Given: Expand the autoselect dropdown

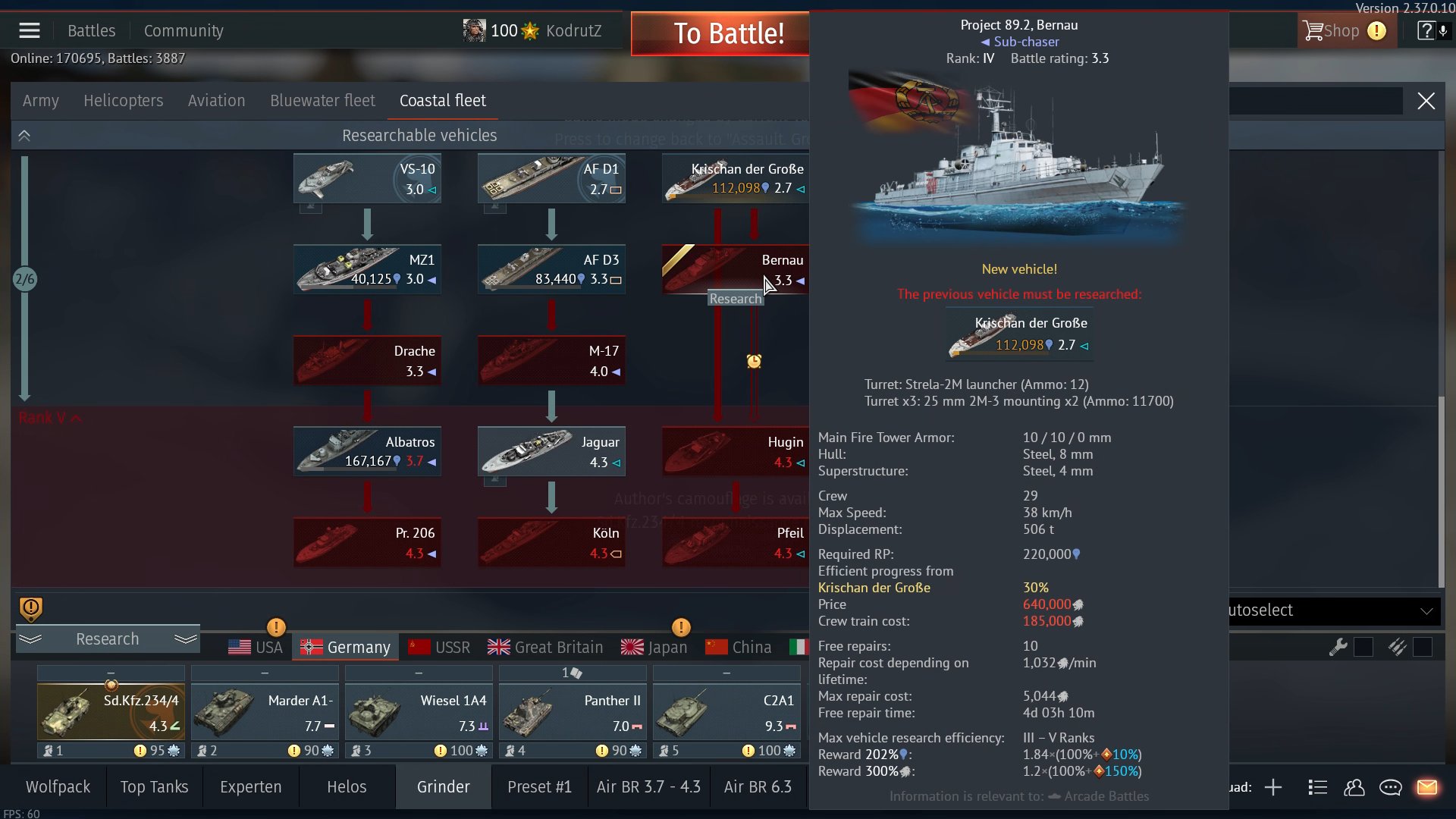Looking at the screenshot, I should coord(1335,610).
